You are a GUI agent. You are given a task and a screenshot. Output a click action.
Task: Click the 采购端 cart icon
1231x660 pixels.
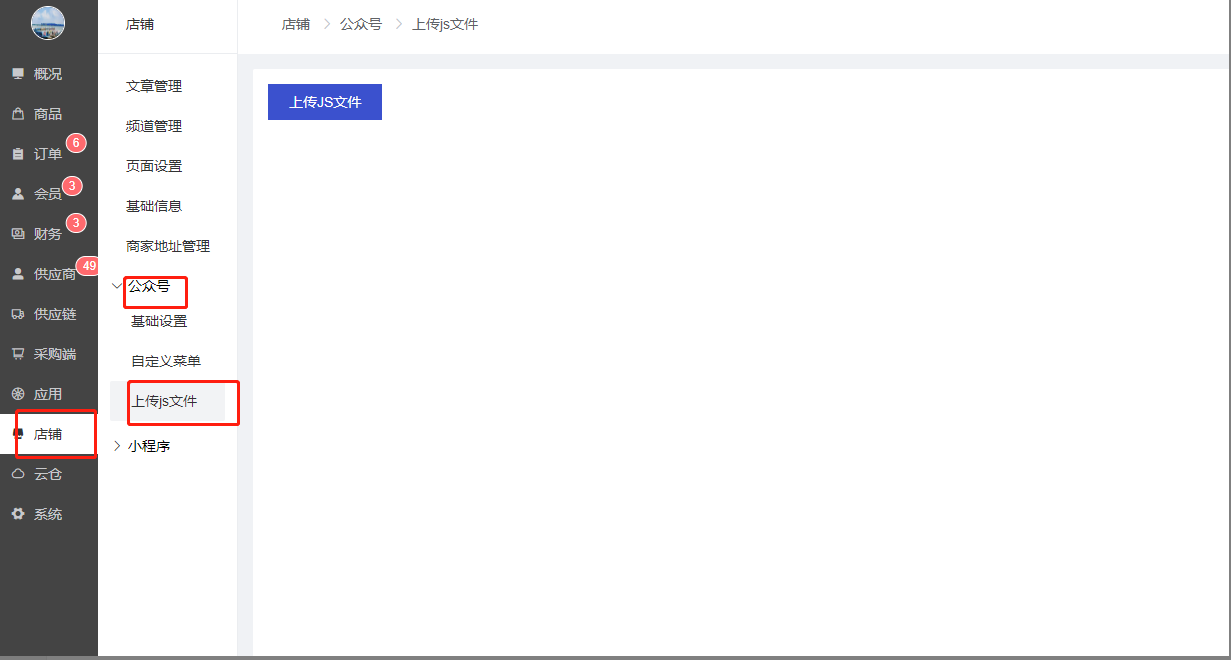pyautogui.click(x=18, y=354)
